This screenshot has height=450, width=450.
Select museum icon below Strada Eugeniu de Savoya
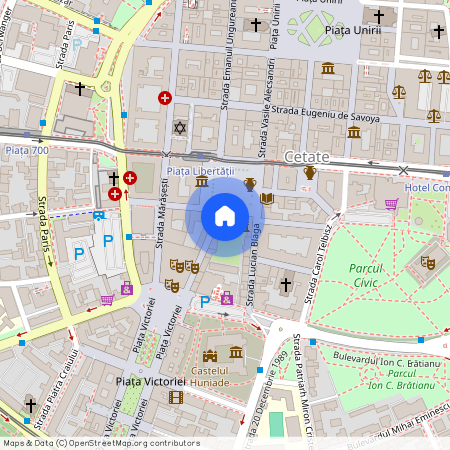tap(354, 132)
